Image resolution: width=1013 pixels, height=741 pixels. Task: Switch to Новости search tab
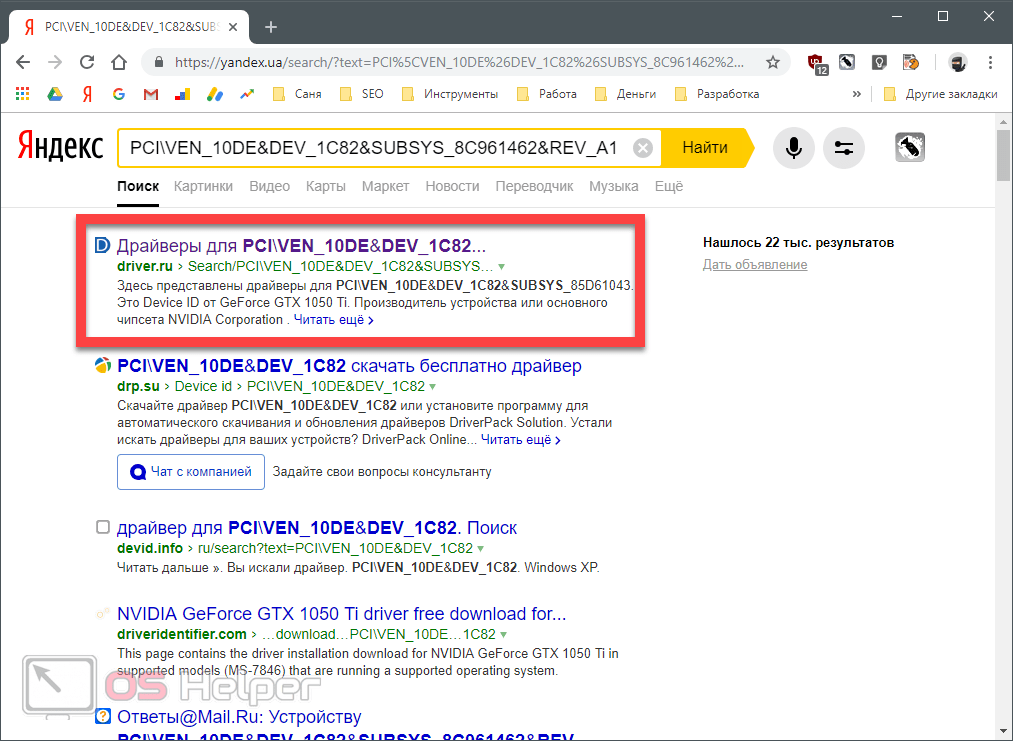(x=452, y=186)
